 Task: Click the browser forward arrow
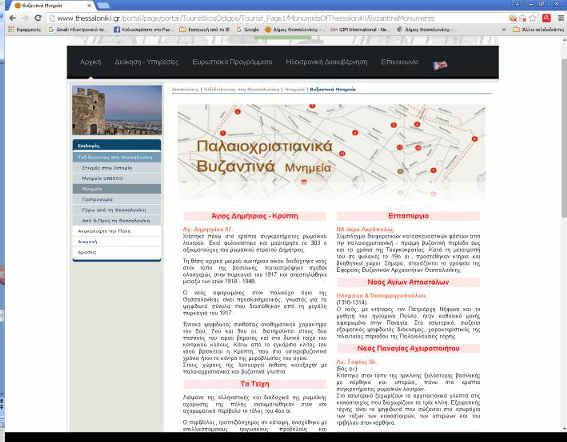[25, 18]
